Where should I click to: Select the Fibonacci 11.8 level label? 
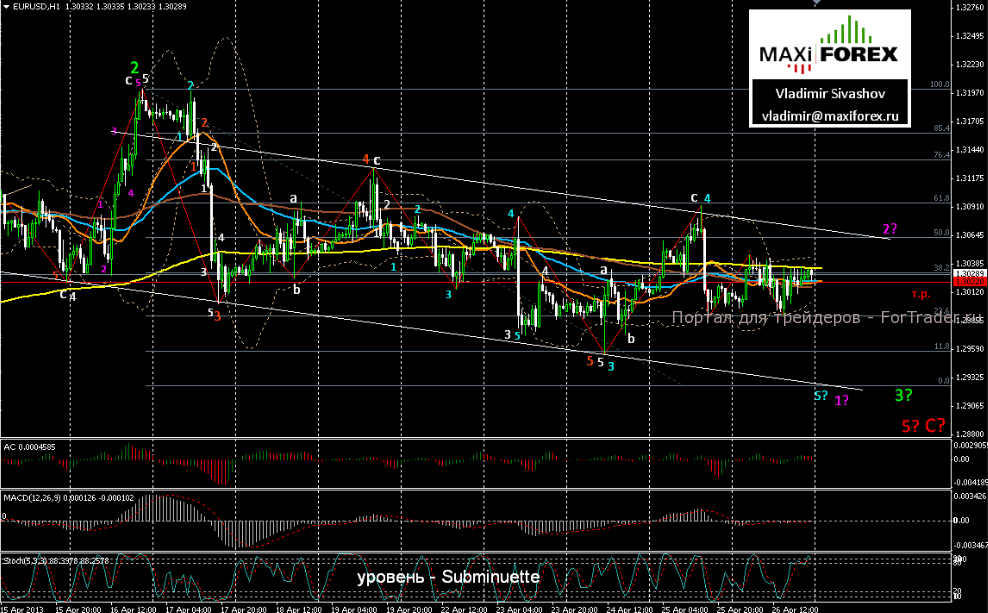(942, 347)
